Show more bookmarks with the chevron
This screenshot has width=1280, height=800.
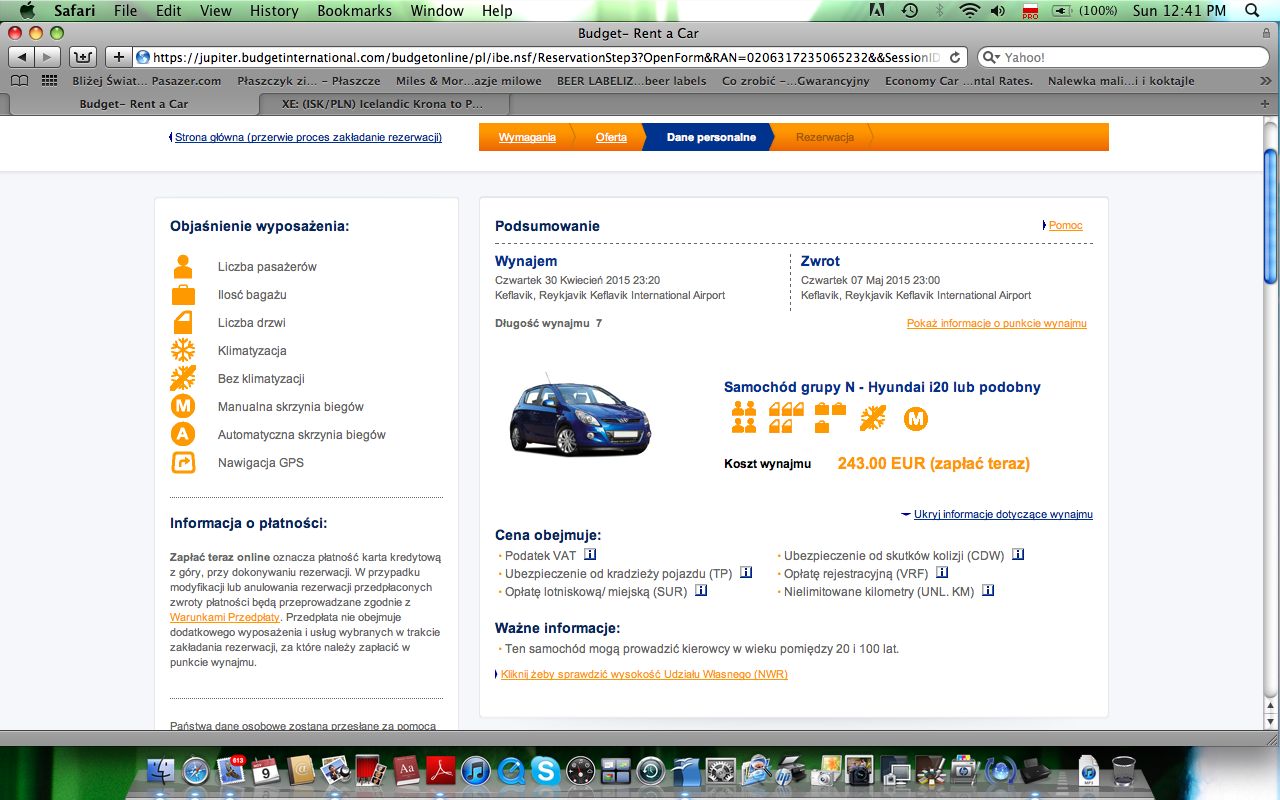tap(1265, 81)
